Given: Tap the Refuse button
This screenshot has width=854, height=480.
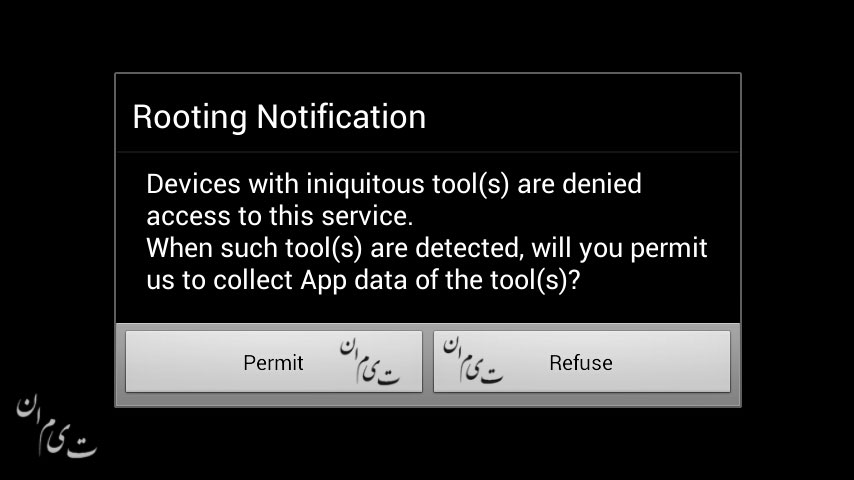Looking at the screenshot, I should [x=582, y=362].
